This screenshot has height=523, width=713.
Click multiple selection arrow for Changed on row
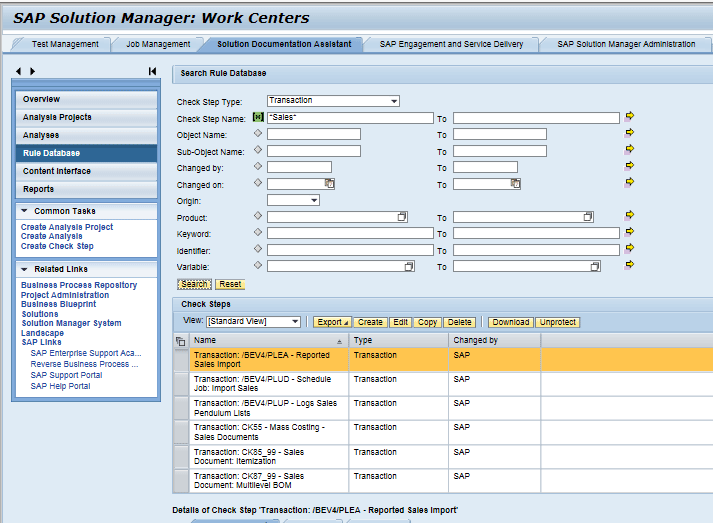[x=629, y=182]
